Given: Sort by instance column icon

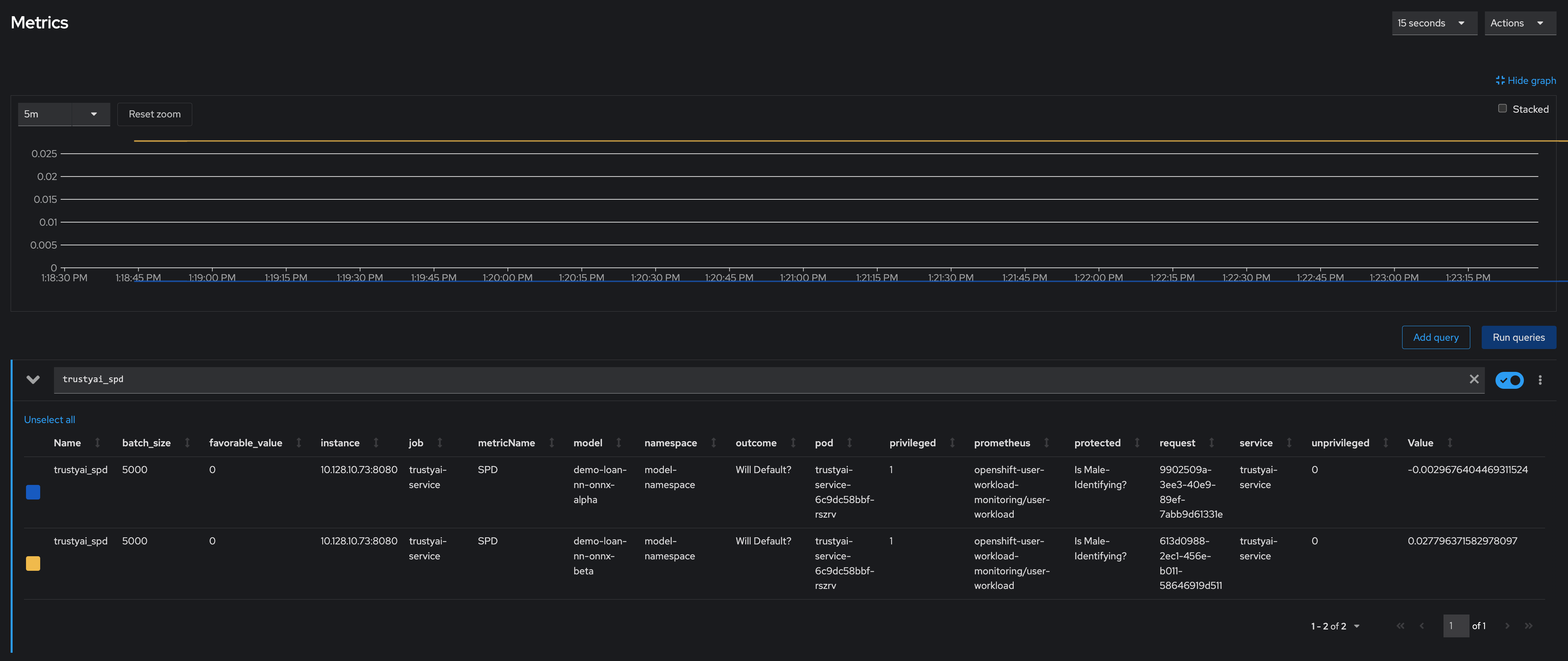Looking at the screenshot, I should pyautogui.click(x=376, y=442).
